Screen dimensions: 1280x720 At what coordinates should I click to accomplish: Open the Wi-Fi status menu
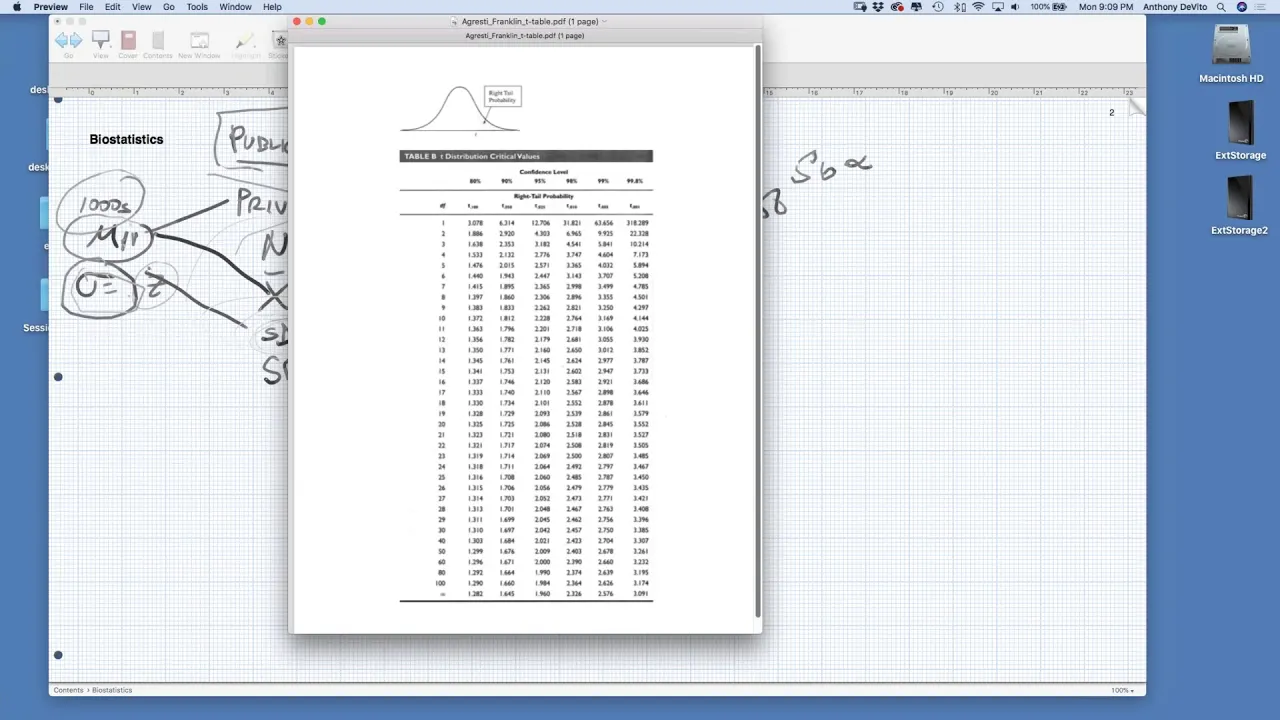coord(978,7)
